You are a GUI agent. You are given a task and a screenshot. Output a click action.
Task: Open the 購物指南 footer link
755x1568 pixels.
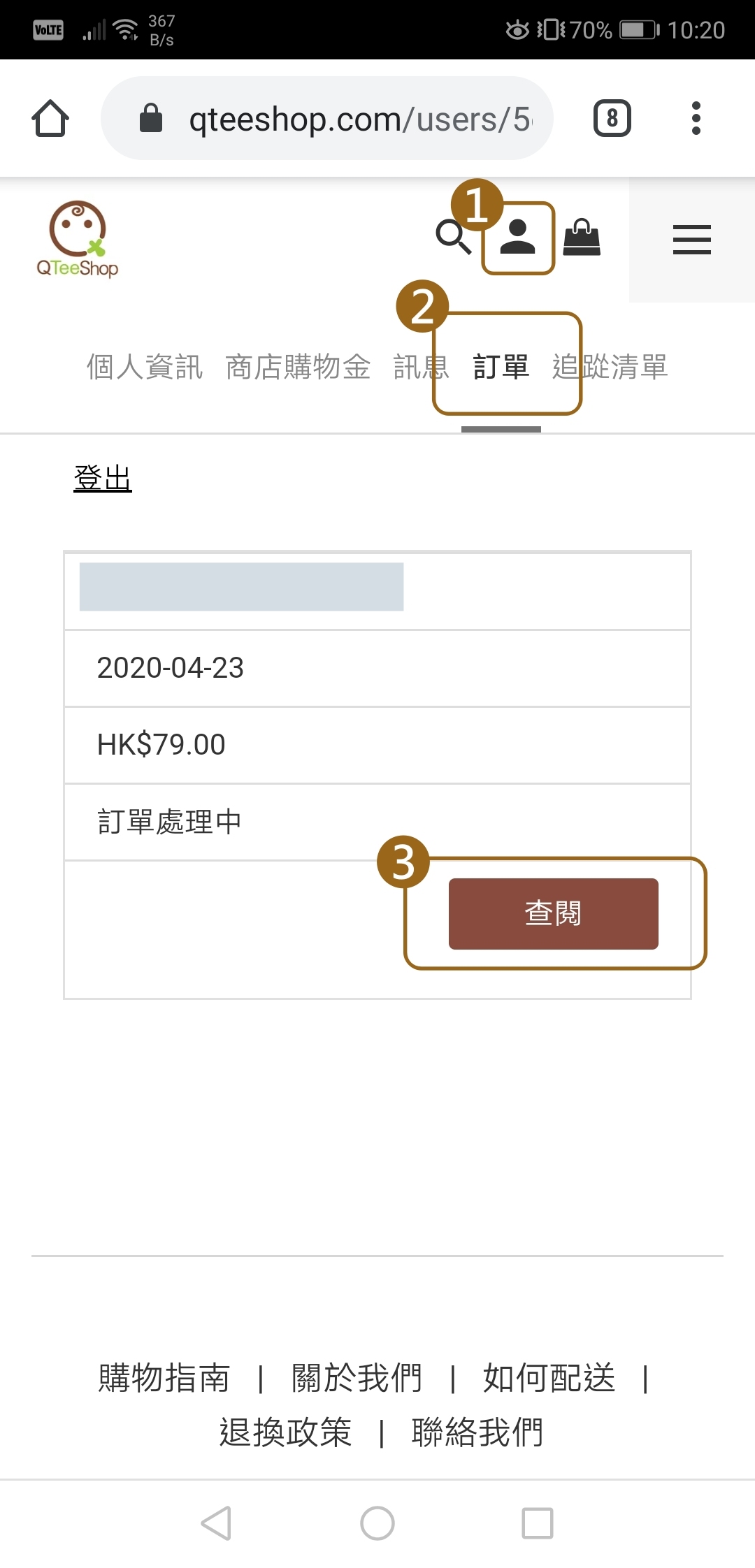164,1378
